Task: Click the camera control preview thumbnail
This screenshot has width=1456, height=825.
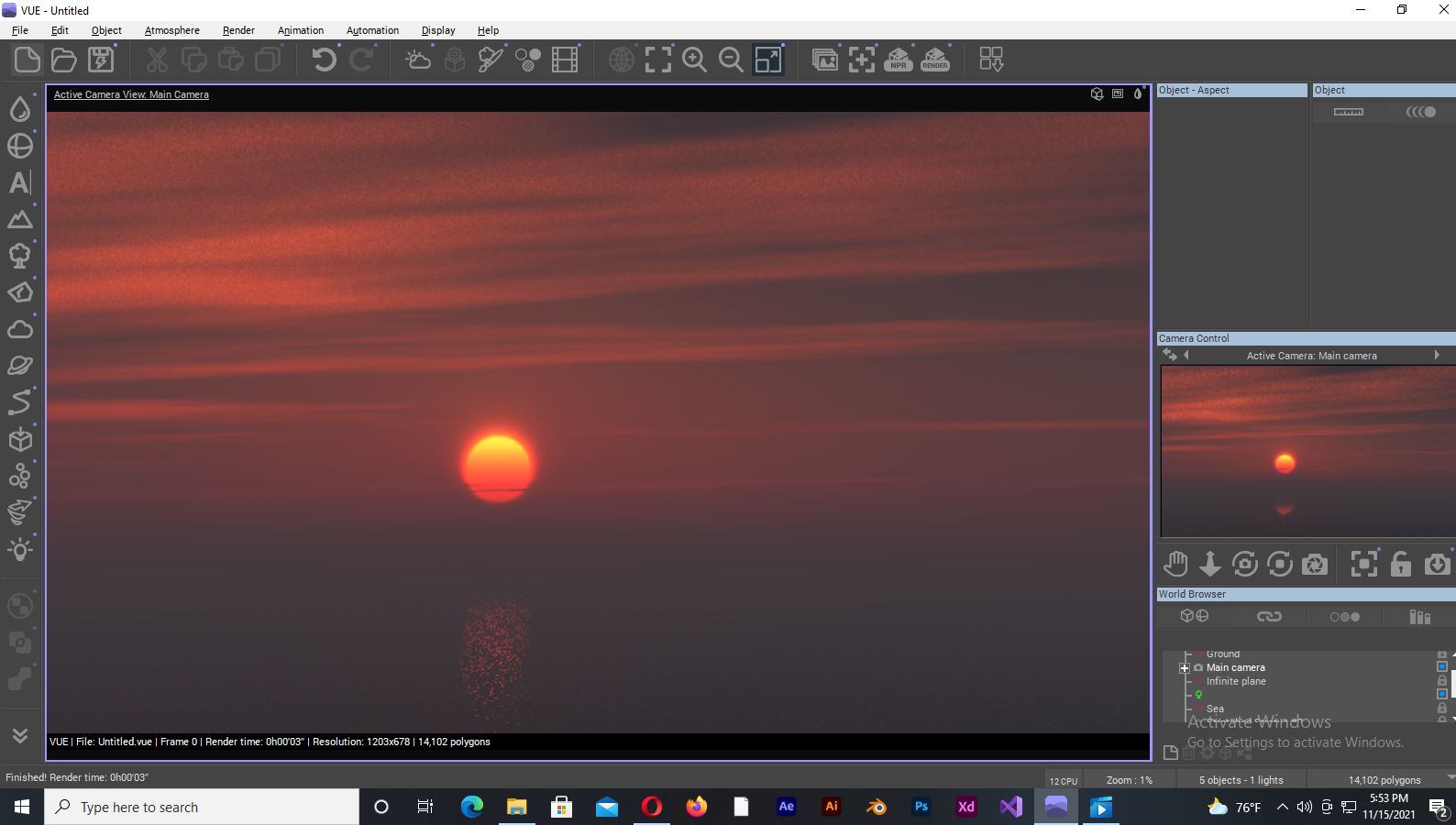Action: (x=1307, y=451)
